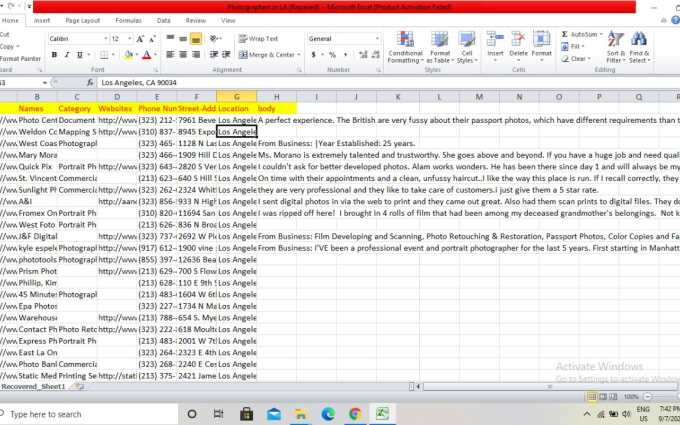This screenshot has width=680, height=425.
Task: Open the Format cells menu
Action: click(541, 47)
